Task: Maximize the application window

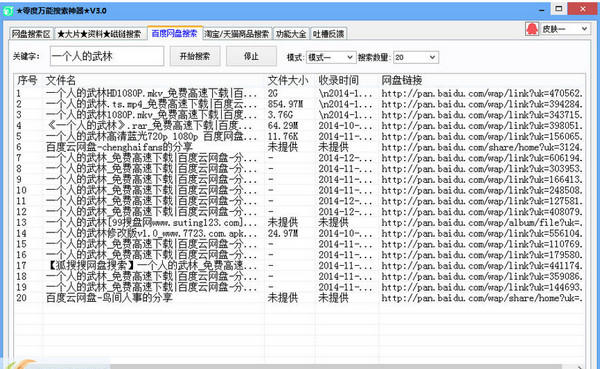Action: coord(559,8)
